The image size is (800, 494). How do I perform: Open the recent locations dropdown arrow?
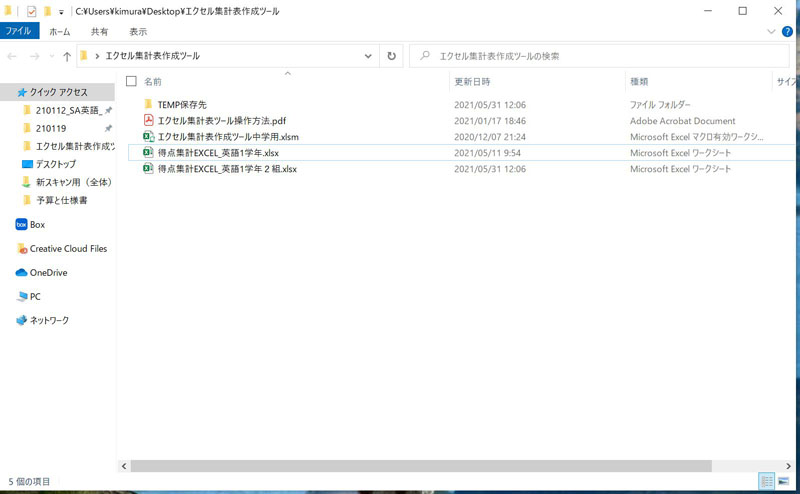tap(51, 56)
